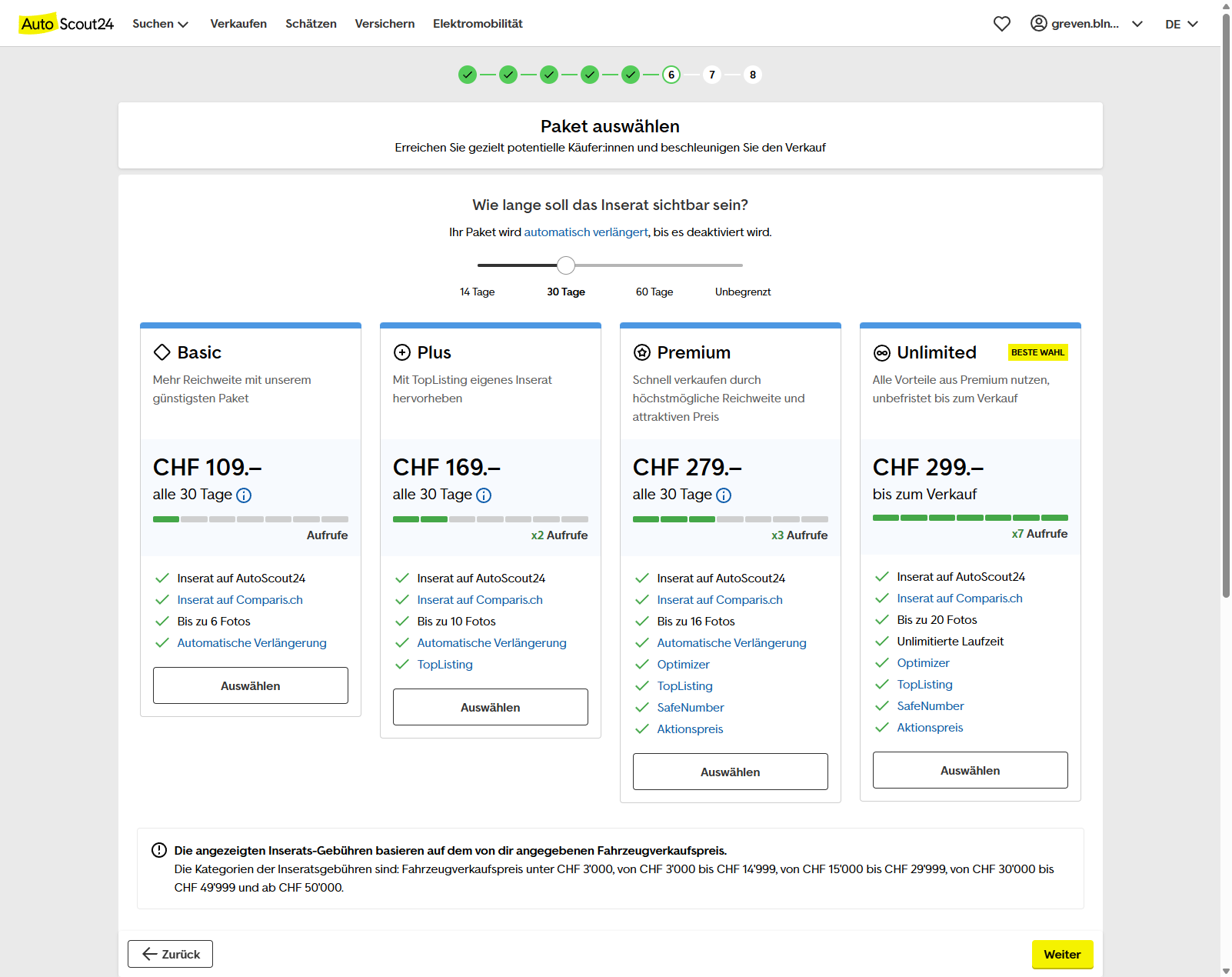Click the 'x7 Aufrufe' label in Unlimited
Viewport: 1232px width, 977px height.
pyautogui.click(x=1040, y=534)
